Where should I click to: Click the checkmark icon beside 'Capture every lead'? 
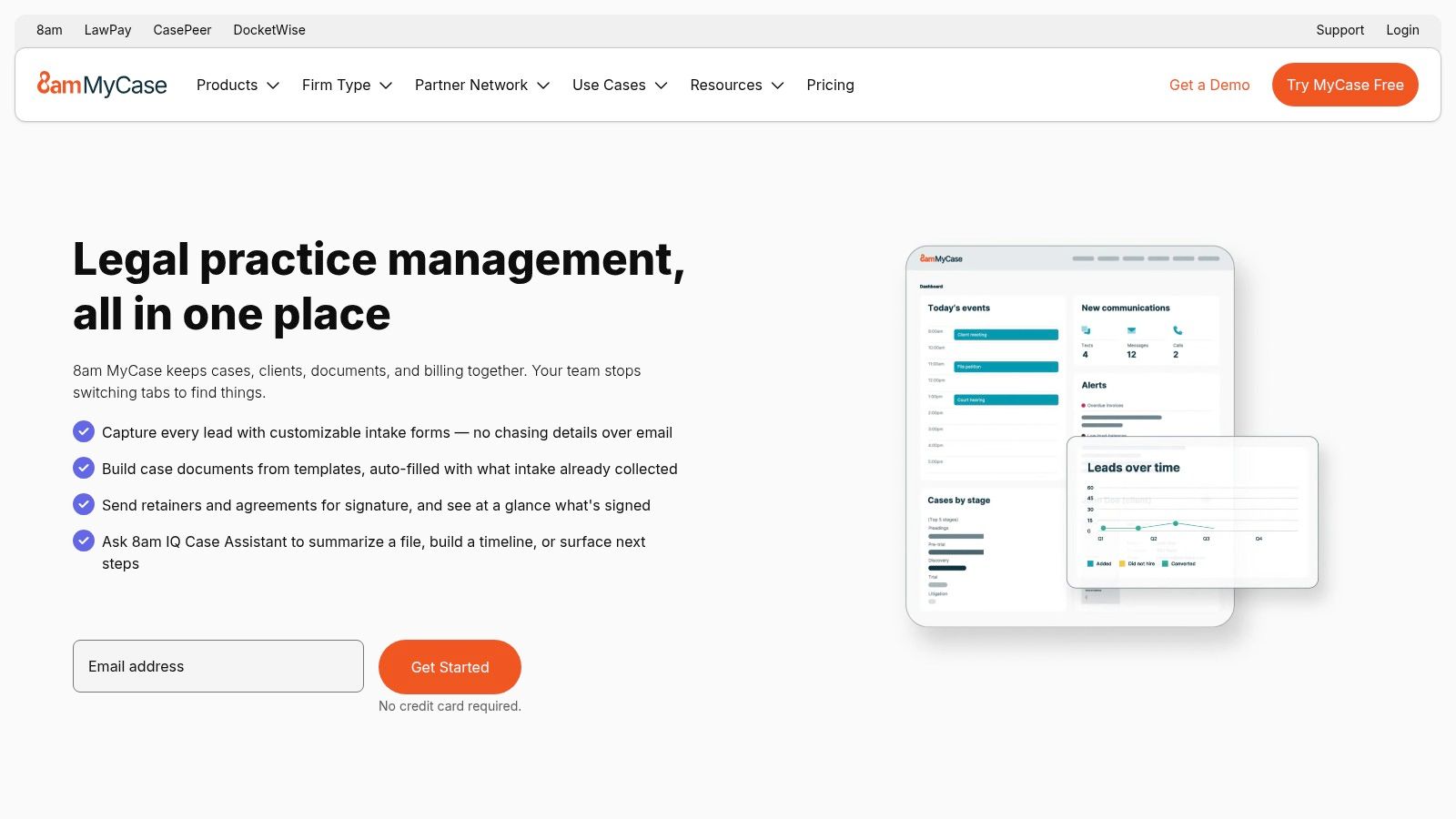pos(84,431)
